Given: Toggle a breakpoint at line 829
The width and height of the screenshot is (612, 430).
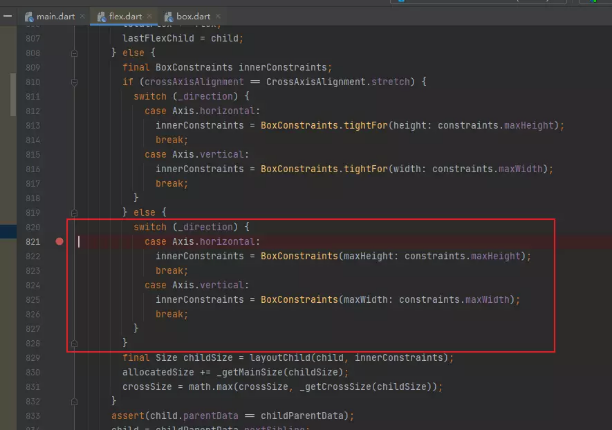Looking at the screenshot, I should coord(60,357).
